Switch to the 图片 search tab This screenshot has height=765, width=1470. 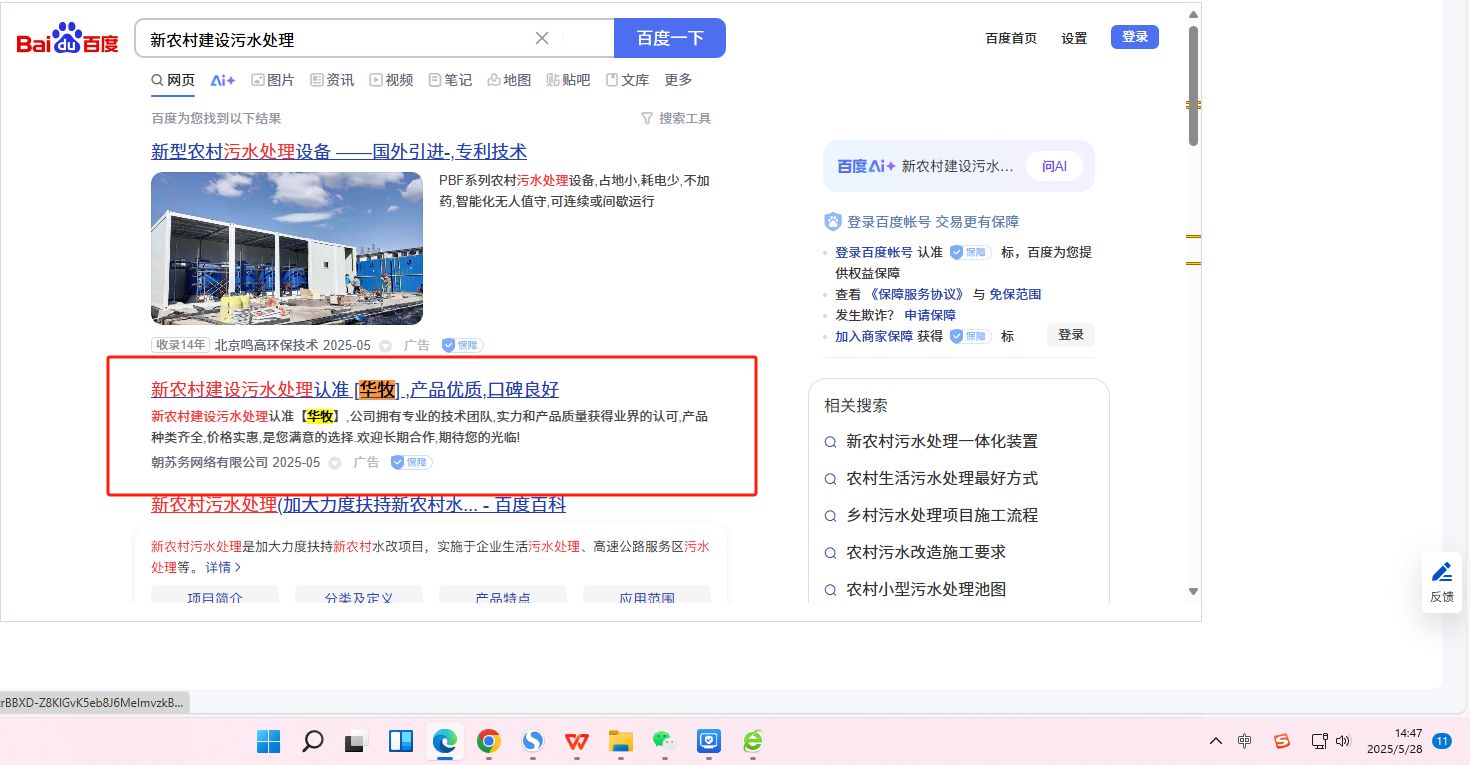[272, 80]
